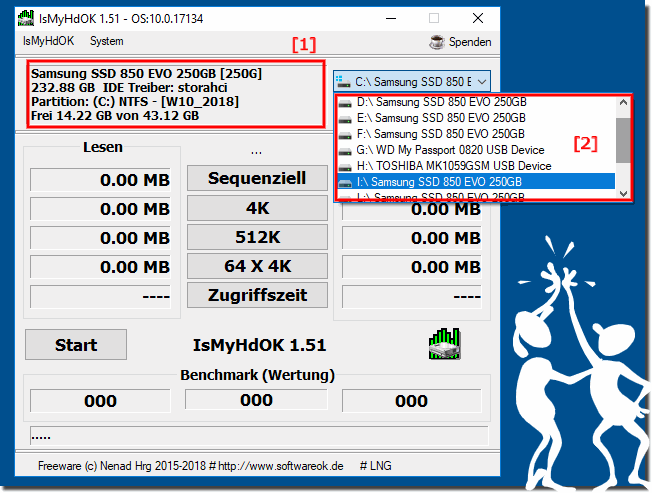Click drive icon beside G:\ WD entry

click(345, 151)
